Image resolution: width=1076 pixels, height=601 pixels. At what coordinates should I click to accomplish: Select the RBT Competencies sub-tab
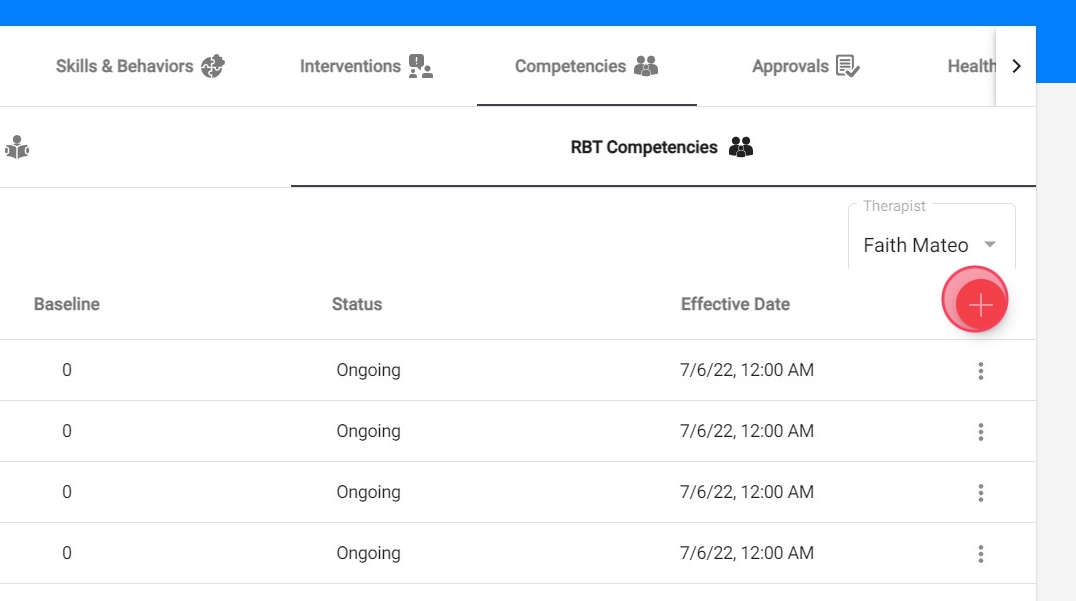click(x=662, y=148)
